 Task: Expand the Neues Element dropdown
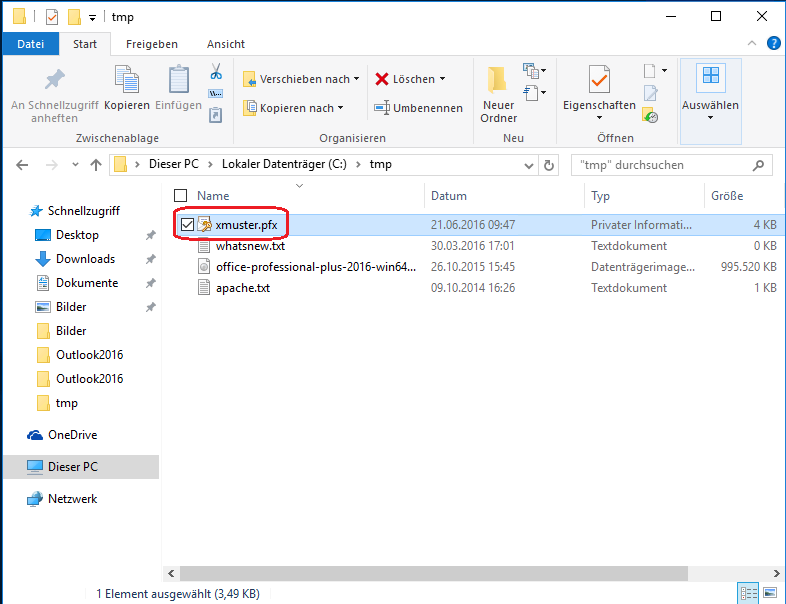(x=544, y=71)
